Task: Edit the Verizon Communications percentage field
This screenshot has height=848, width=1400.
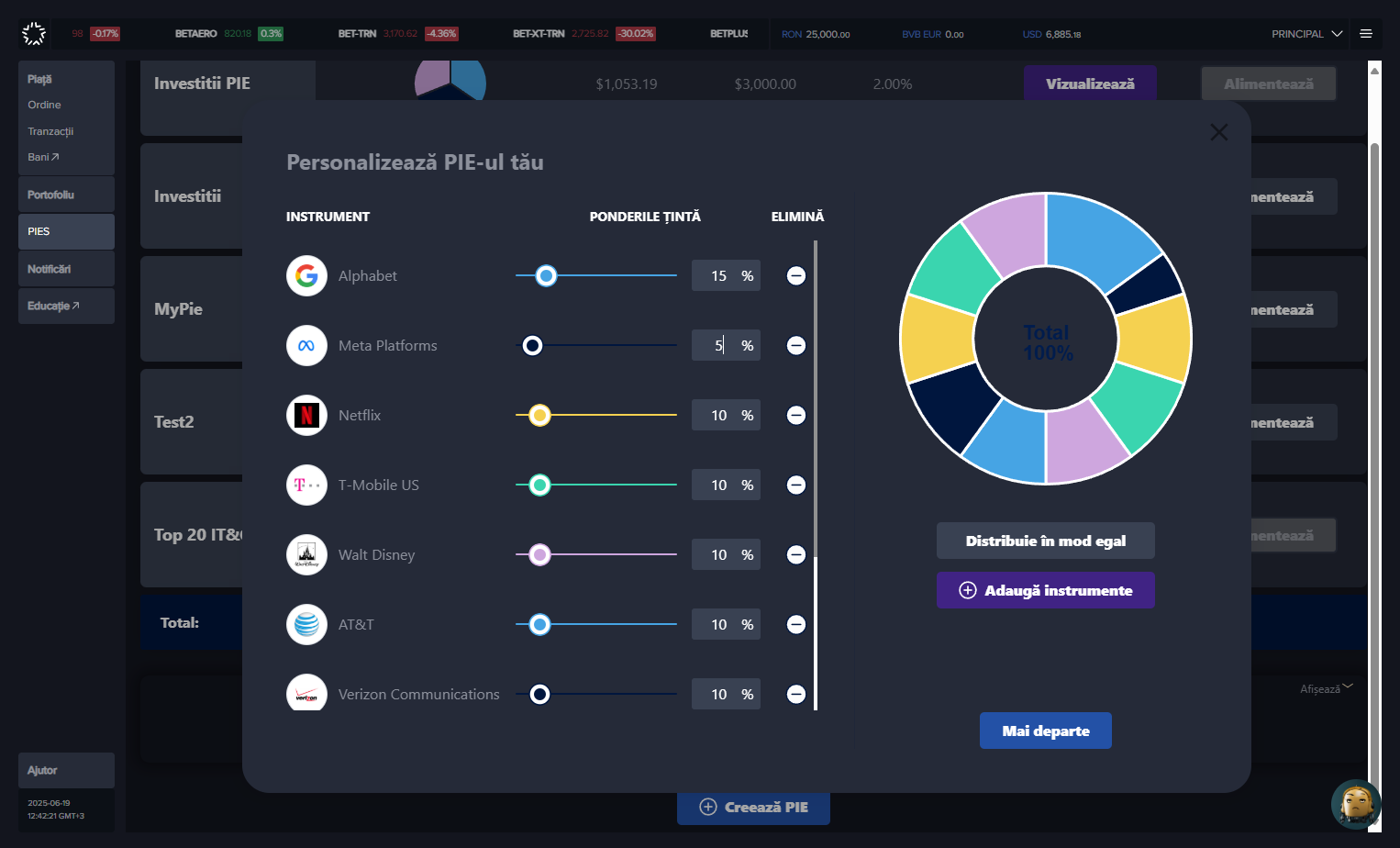Action: click(726, 694)
